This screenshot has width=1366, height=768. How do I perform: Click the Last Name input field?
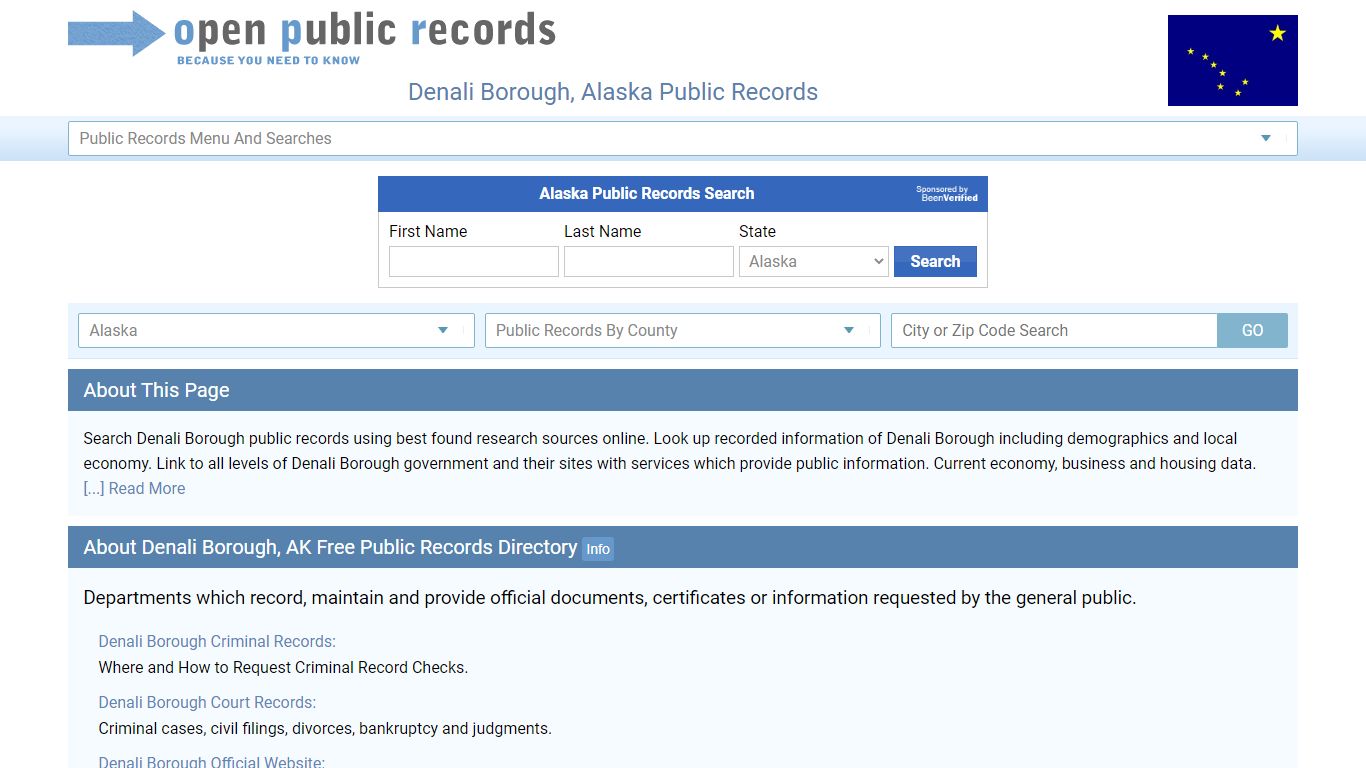tap(648, 262)
